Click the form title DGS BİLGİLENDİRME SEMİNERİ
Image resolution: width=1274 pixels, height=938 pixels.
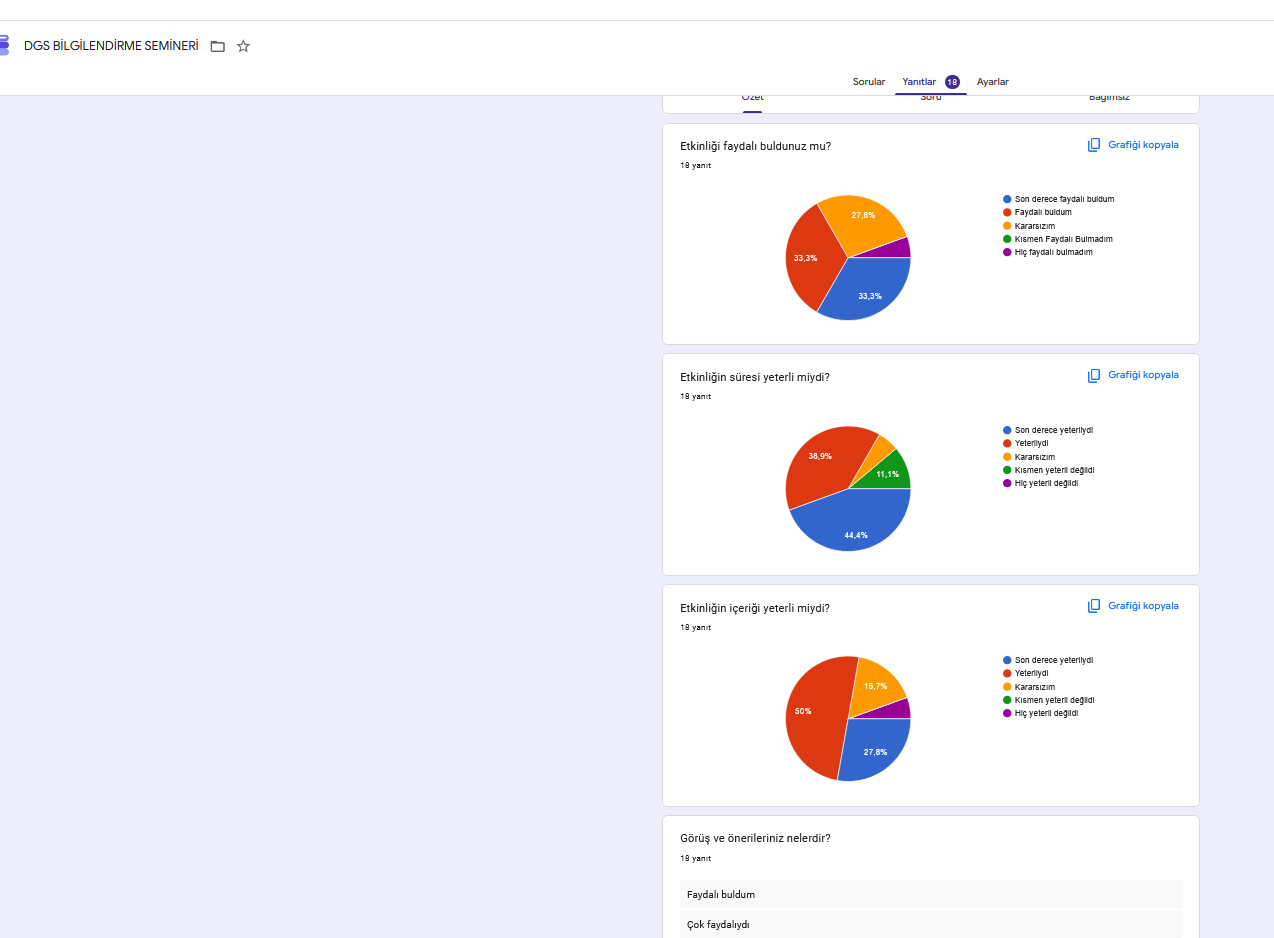pos(111,46)
